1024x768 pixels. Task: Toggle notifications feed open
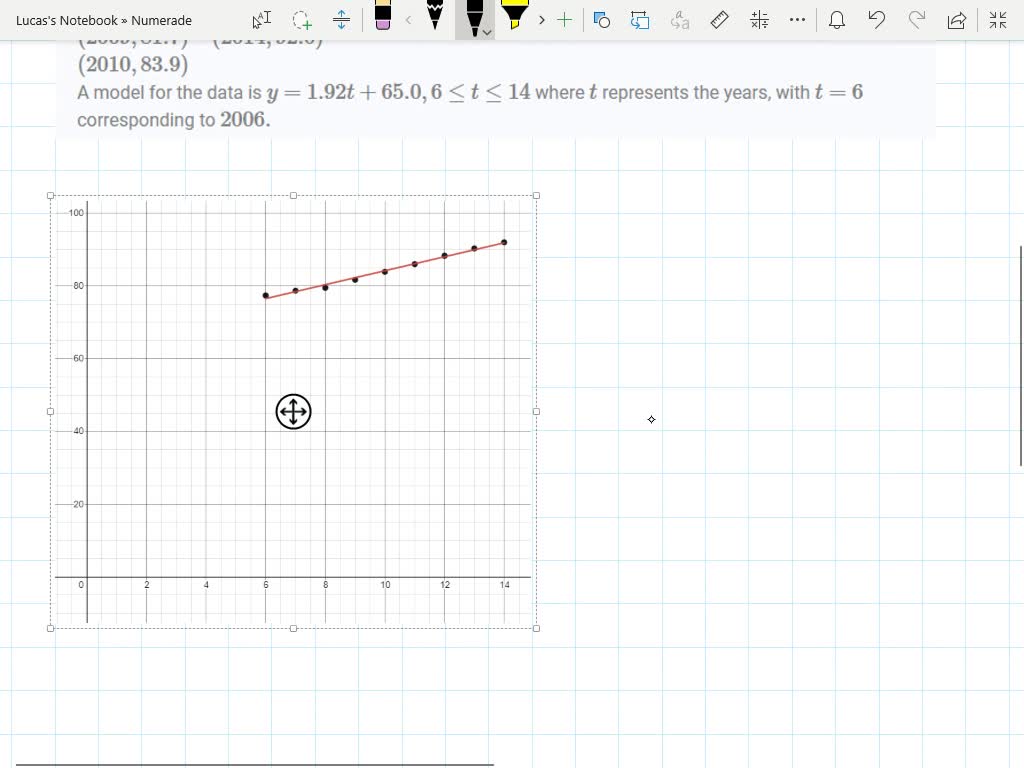tap(837, 20)
